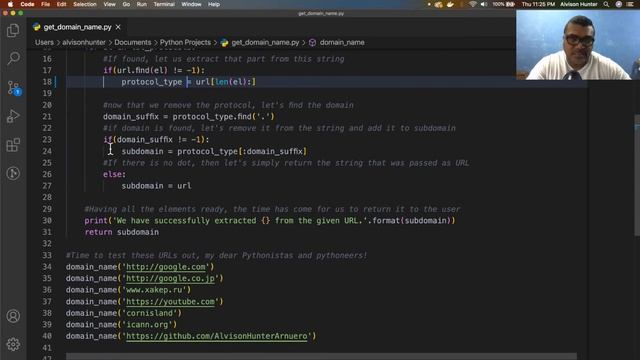Click line number 18 in the gutter
This screenshot has height=360, width=640.
pyautogui.click(x=47, y=82)
